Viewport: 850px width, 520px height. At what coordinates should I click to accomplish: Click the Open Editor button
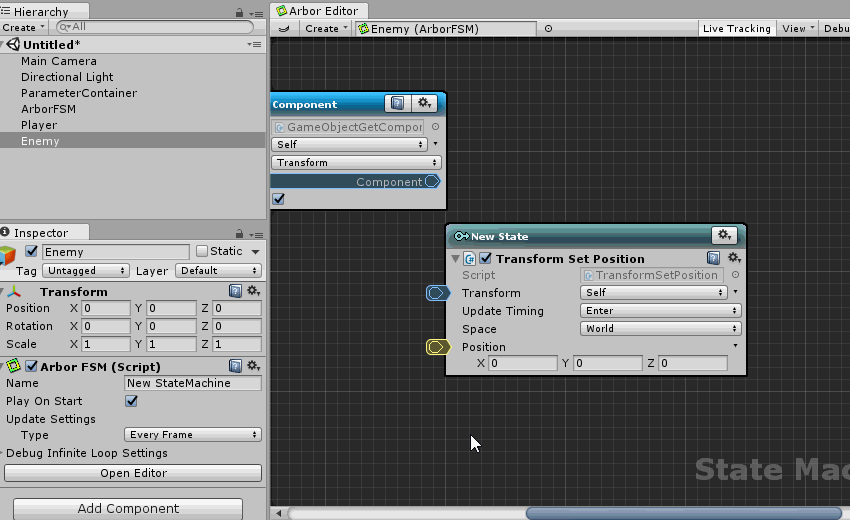point(134,473)
